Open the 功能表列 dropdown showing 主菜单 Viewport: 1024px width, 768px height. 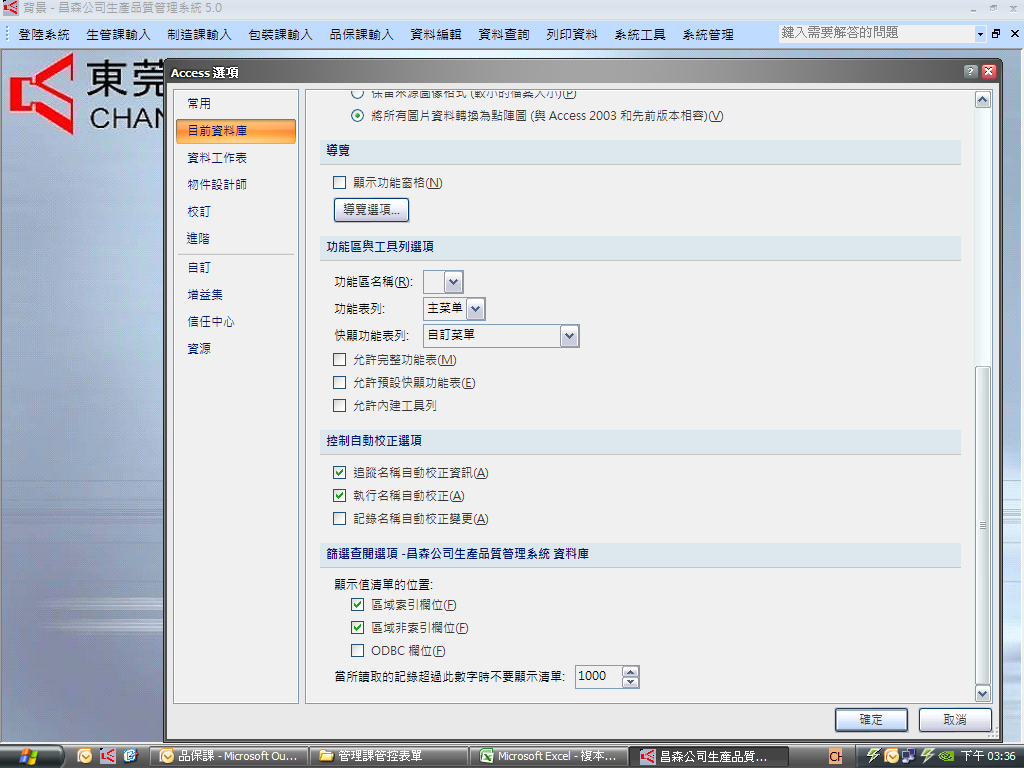click(x=475, y=309)
